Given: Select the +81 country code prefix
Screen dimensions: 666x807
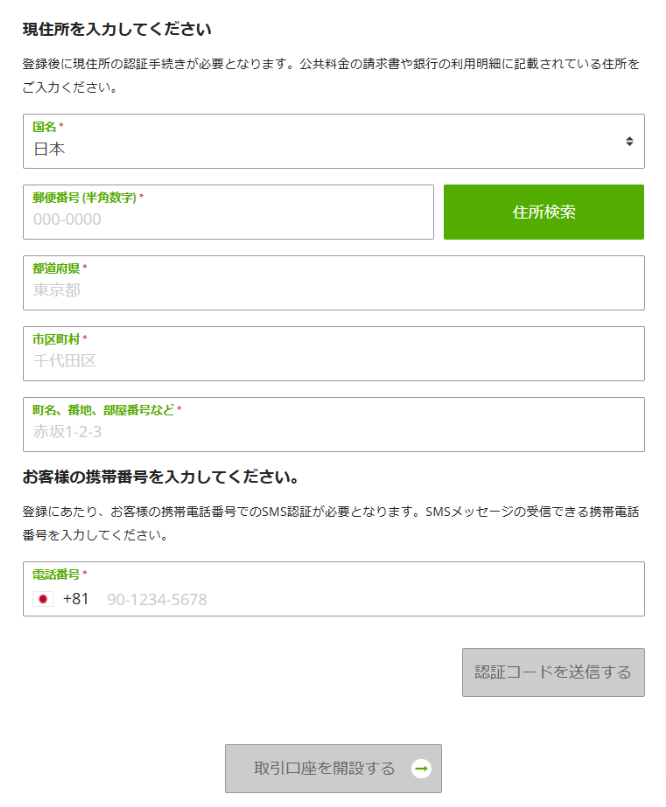Looking at the screenshot, I should click(x=76, y=599).
